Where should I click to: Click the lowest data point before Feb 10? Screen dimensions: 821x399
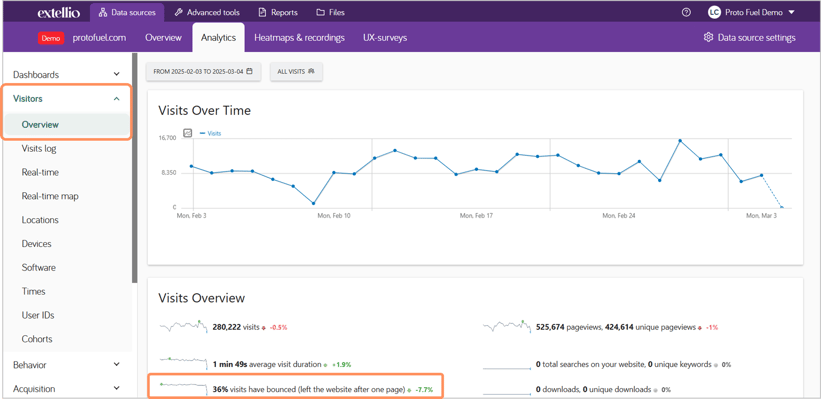[x=313, y=203]
